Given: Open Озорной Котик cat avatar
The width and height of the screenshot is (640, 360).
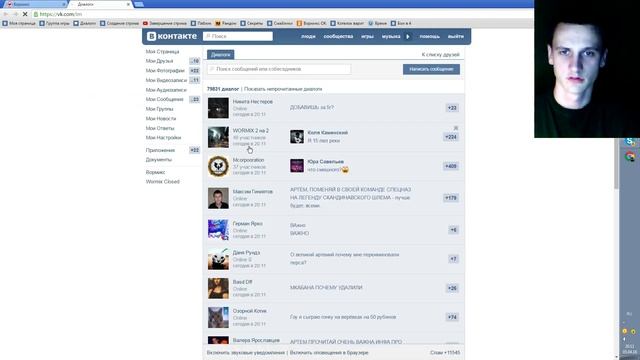Looking at the screenshot, I should pos(218,317).
